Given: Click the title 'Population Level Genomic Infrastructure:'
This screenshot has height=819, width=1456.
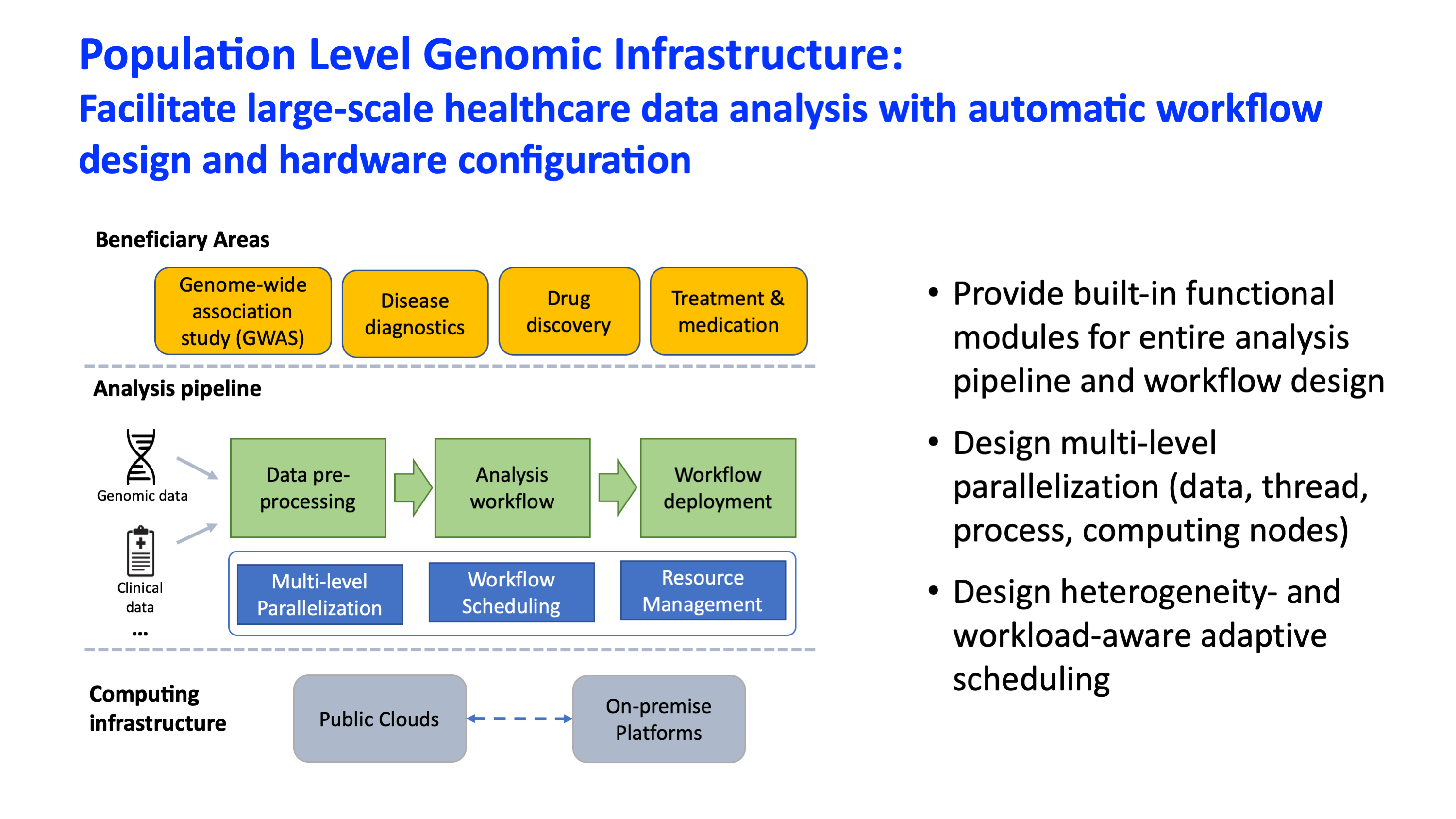Looking at the screenshot, I should (x=491, y=54).
